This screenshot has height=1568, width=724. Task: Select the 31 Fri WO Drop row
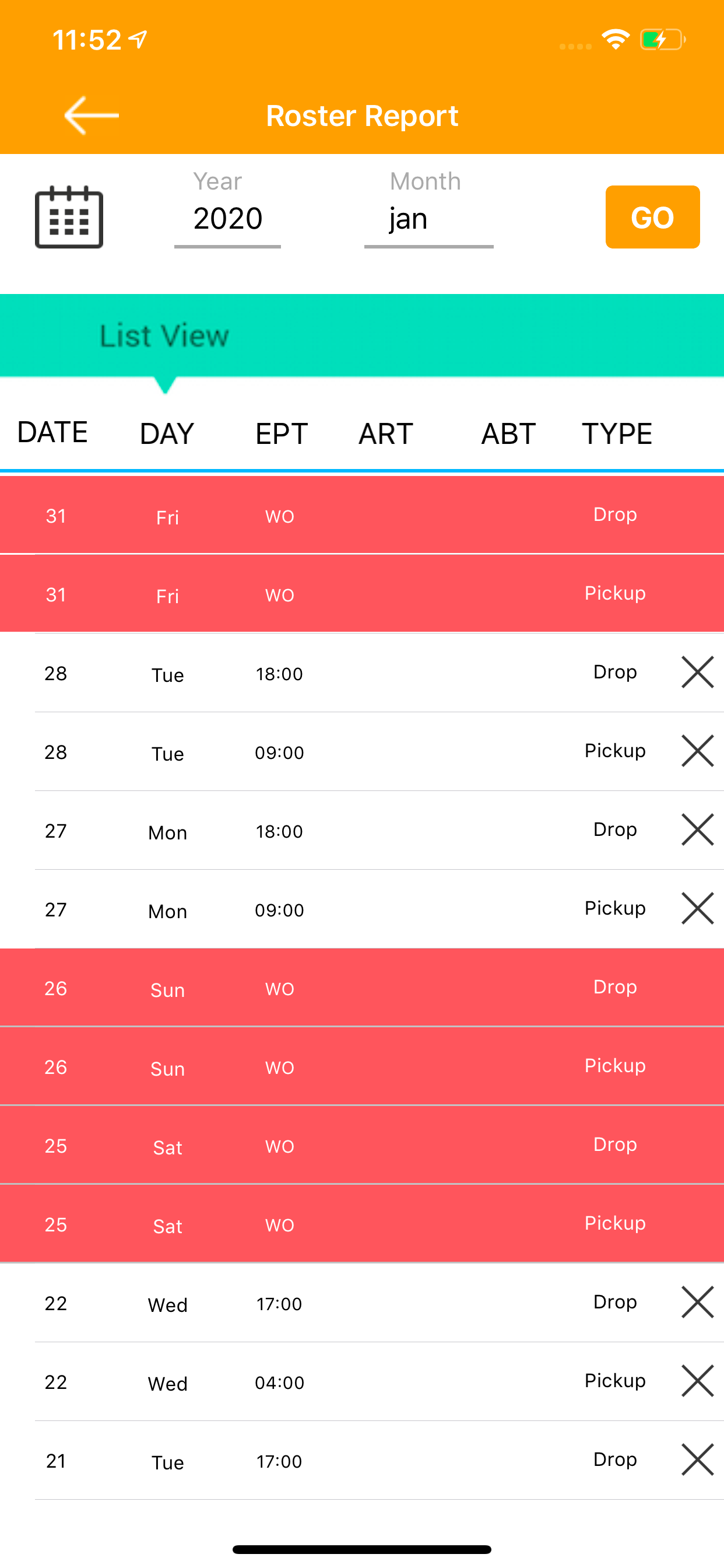(362, 515)
